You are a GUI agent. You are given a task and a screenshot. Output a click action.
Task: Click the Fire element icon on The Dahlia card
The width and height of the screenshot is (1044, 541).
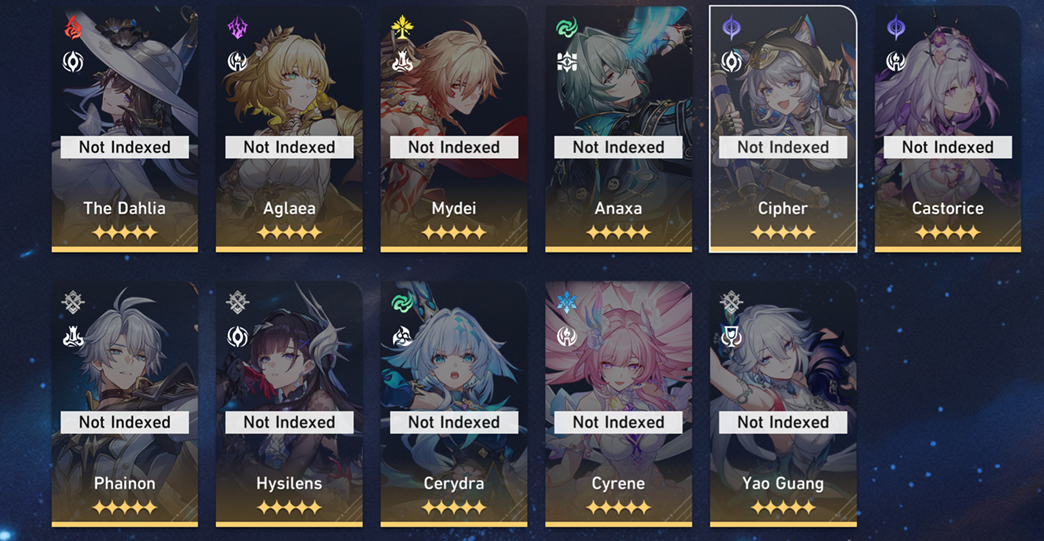tap(73, 28)
